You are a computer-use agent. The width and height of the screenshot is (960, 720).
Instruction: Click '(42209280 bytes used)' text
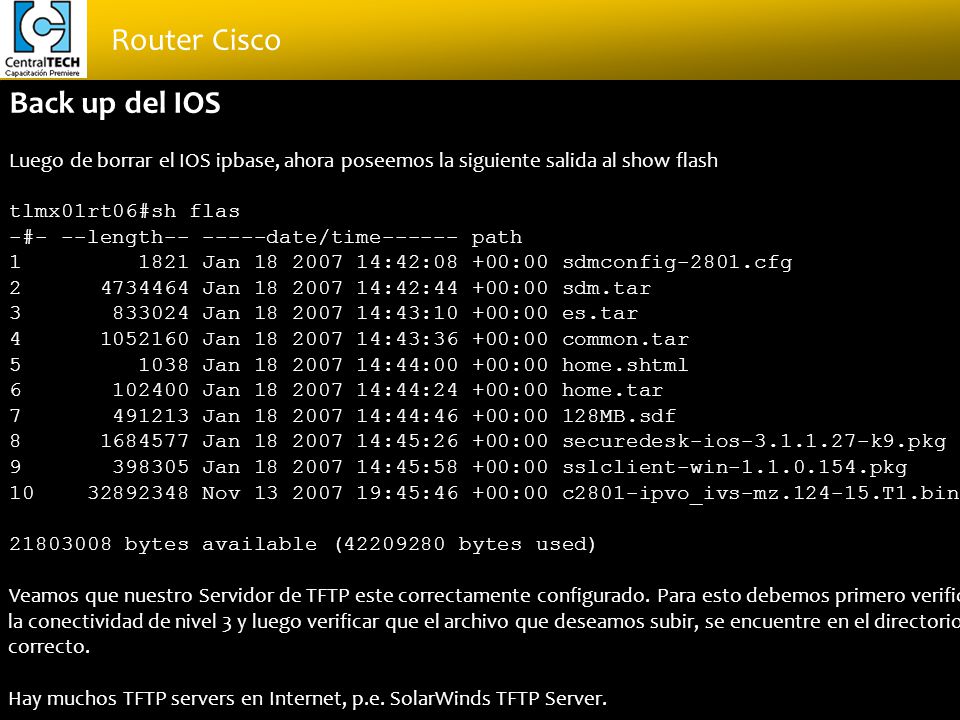pyautogui.click(x=465, y=544)
